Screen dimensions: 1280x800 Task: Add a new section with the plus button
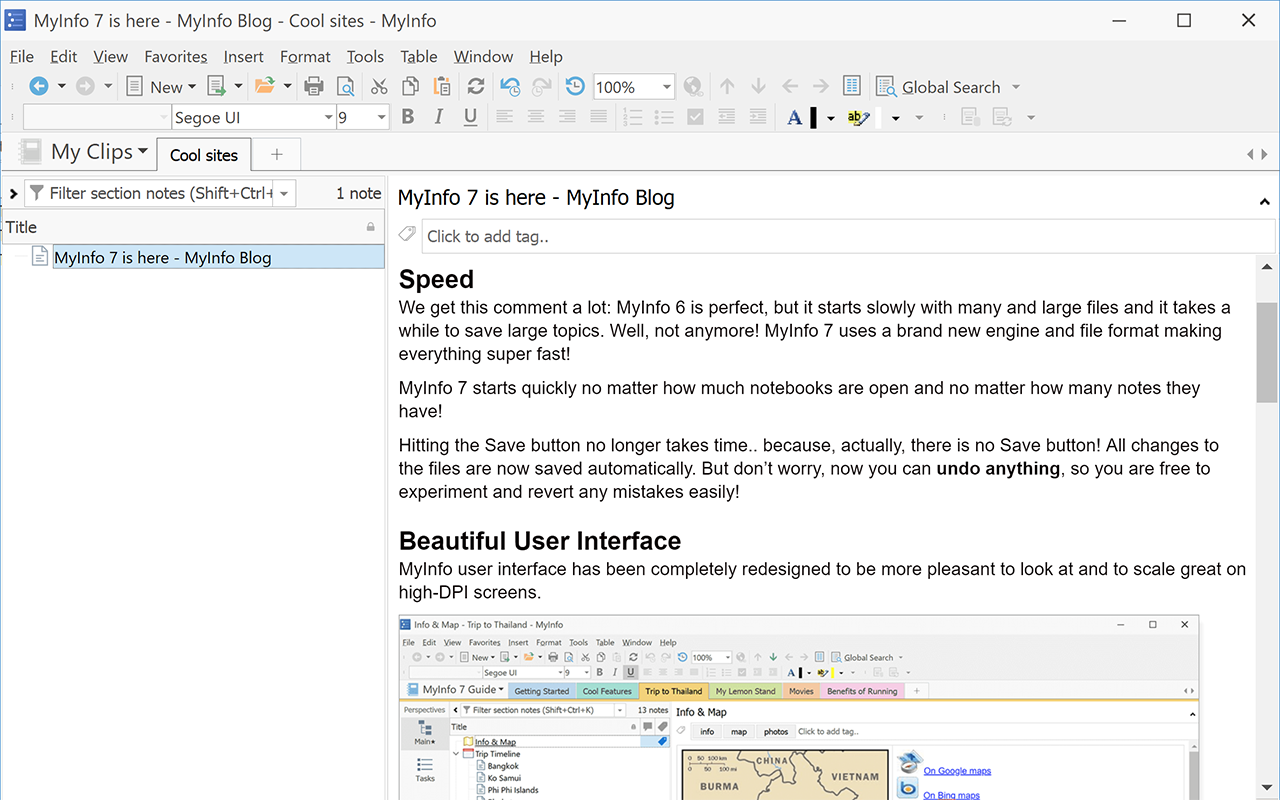pyautogui.click(x=276, y=154)
